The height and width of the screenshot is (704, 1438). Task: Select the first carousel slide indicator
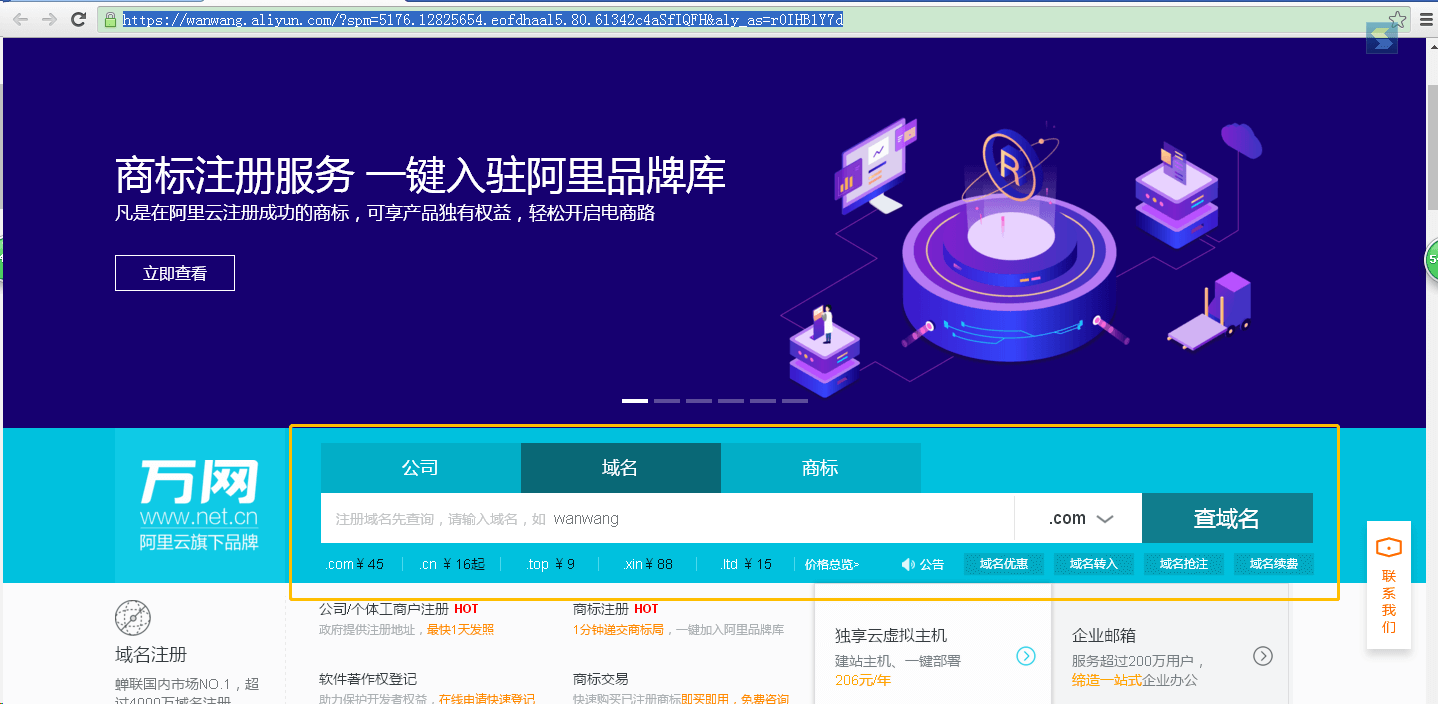[x=635, y=401]
